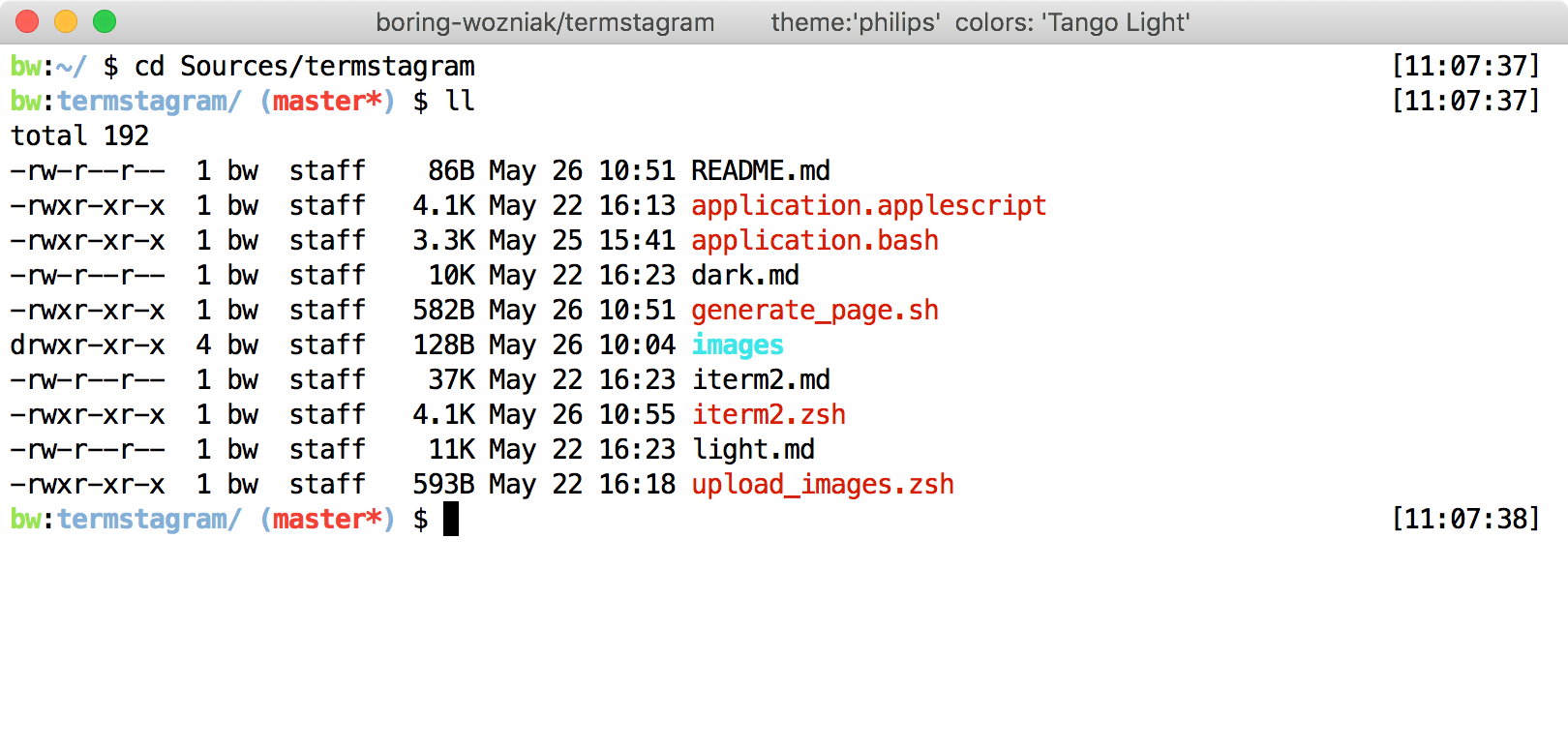Select the application.applescript file name
The image size is (1568, 749).
coord(868,206)
